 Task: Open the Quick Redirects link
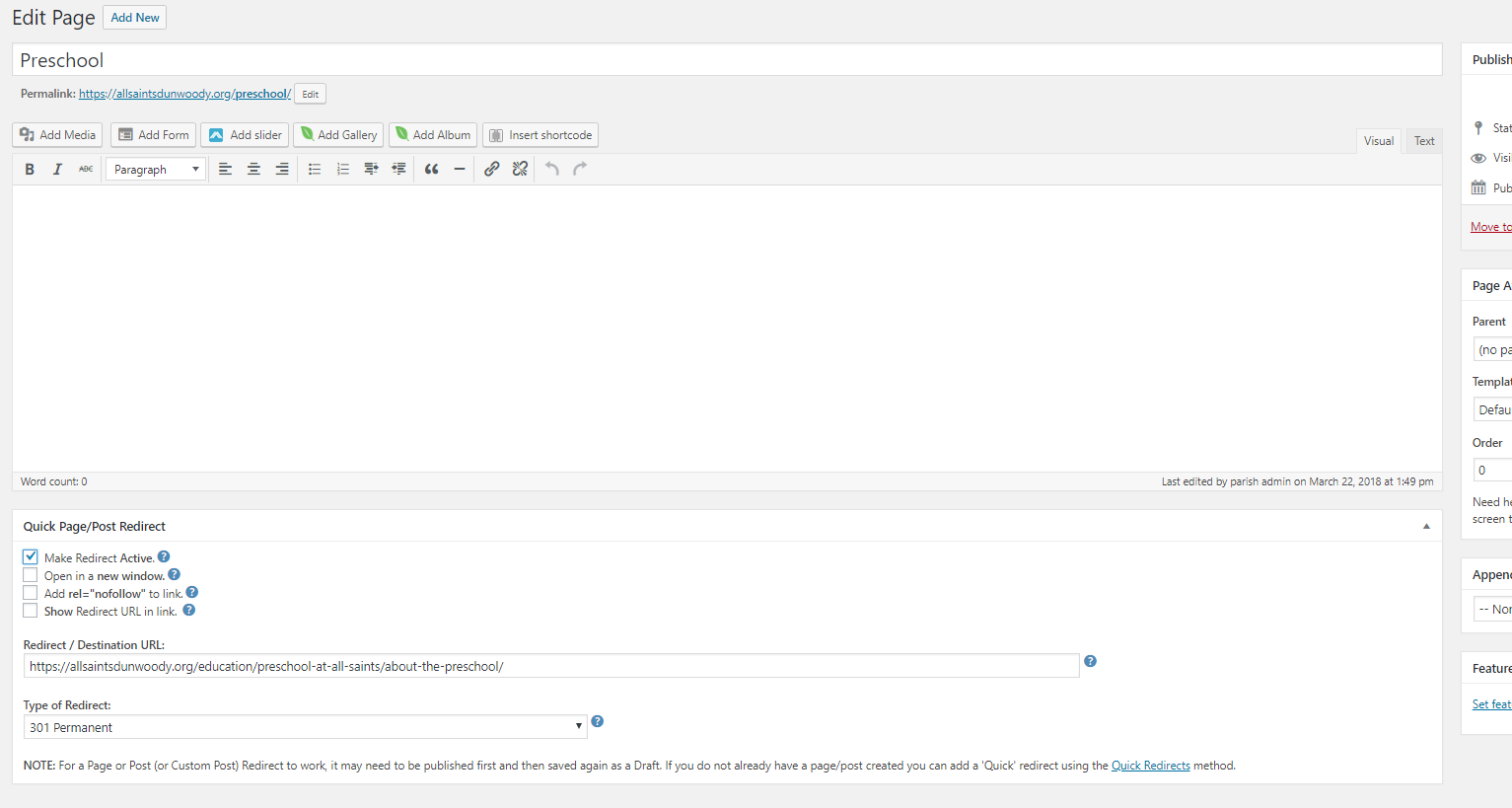click(x=1150, y=766)
